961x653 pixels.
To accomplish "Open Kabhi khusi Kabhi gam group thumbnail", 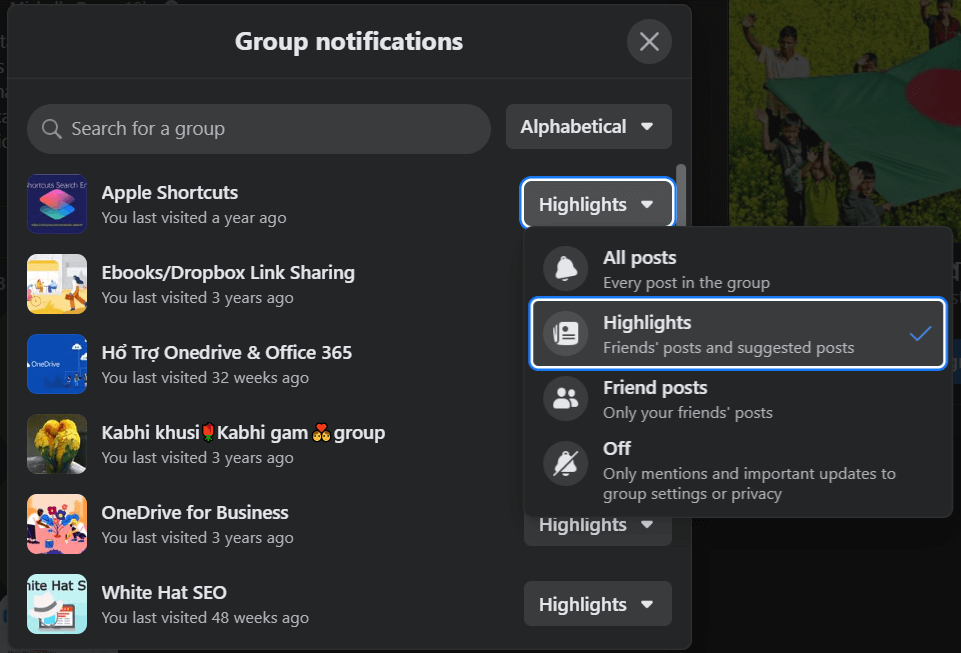I will coord(57,444).
